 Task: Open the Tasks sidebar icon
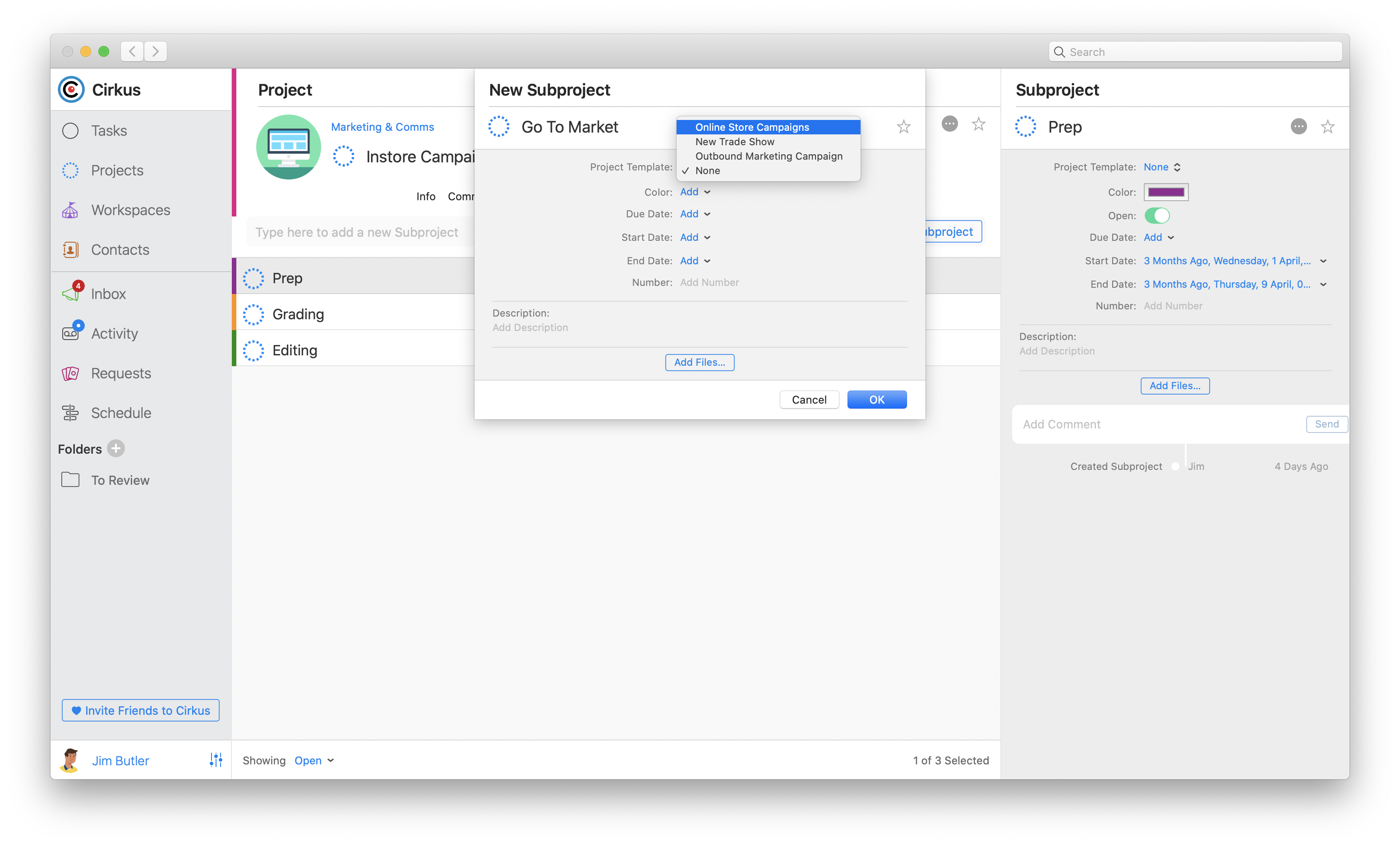tap(70, 131)
